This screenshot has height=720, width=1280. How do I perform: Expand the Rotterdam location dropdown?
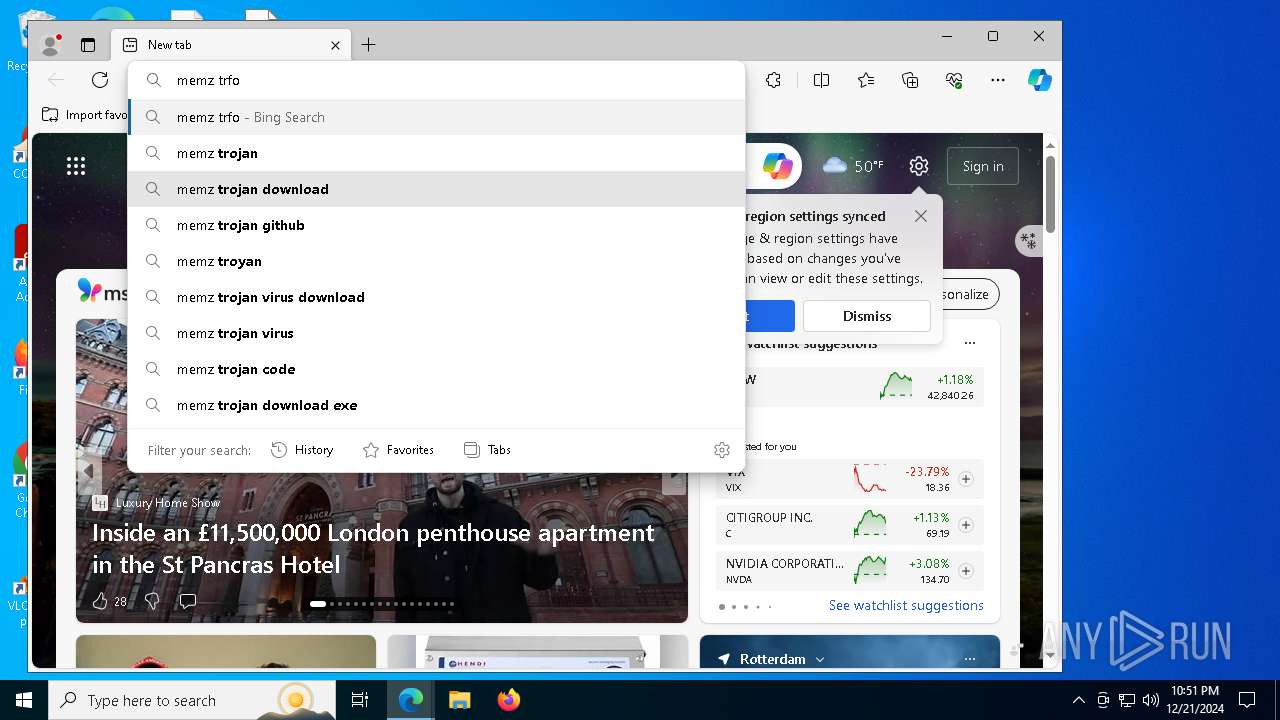point(820,660)
